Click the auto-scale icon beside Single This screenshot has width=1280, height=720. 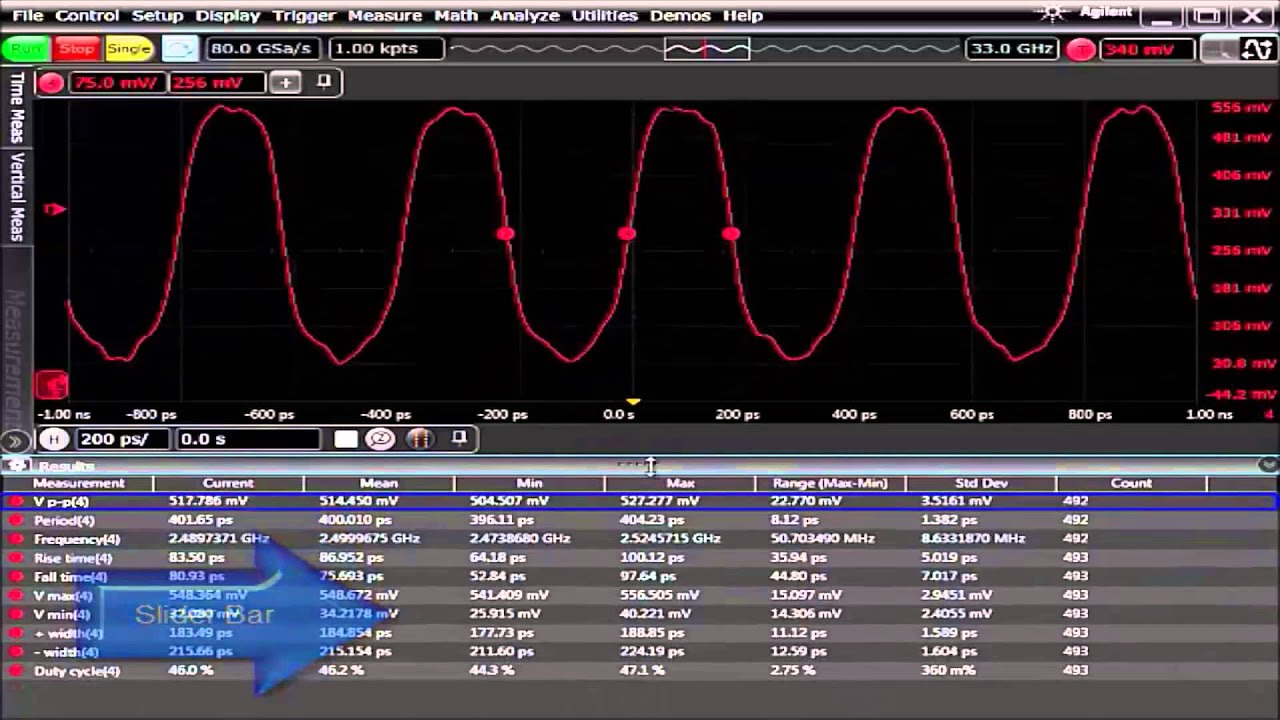(180, 49)
